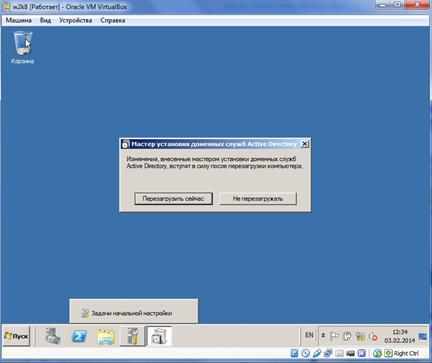Open the Устройства menu
This screenshot has width=432, height=363.
click(x=75, y=20)
